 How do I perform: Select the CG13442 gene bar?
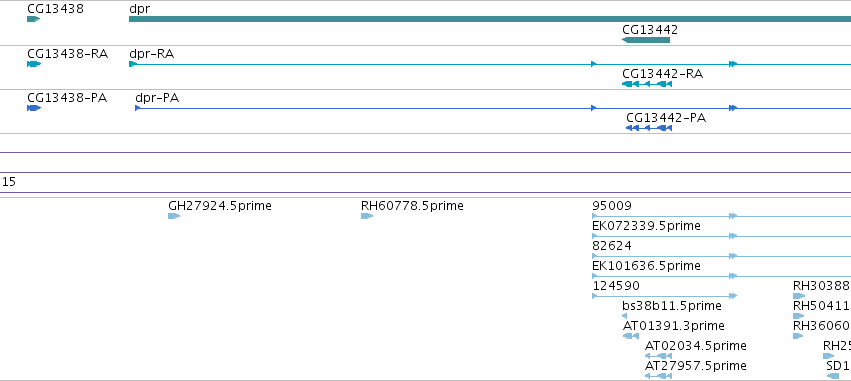pos(646,40)
